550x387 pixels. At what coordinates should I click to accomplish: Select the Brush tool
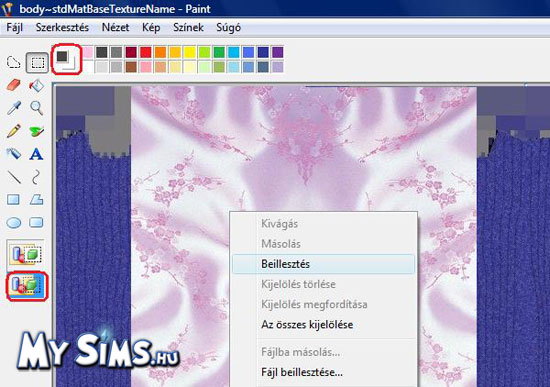pos(36,131)
